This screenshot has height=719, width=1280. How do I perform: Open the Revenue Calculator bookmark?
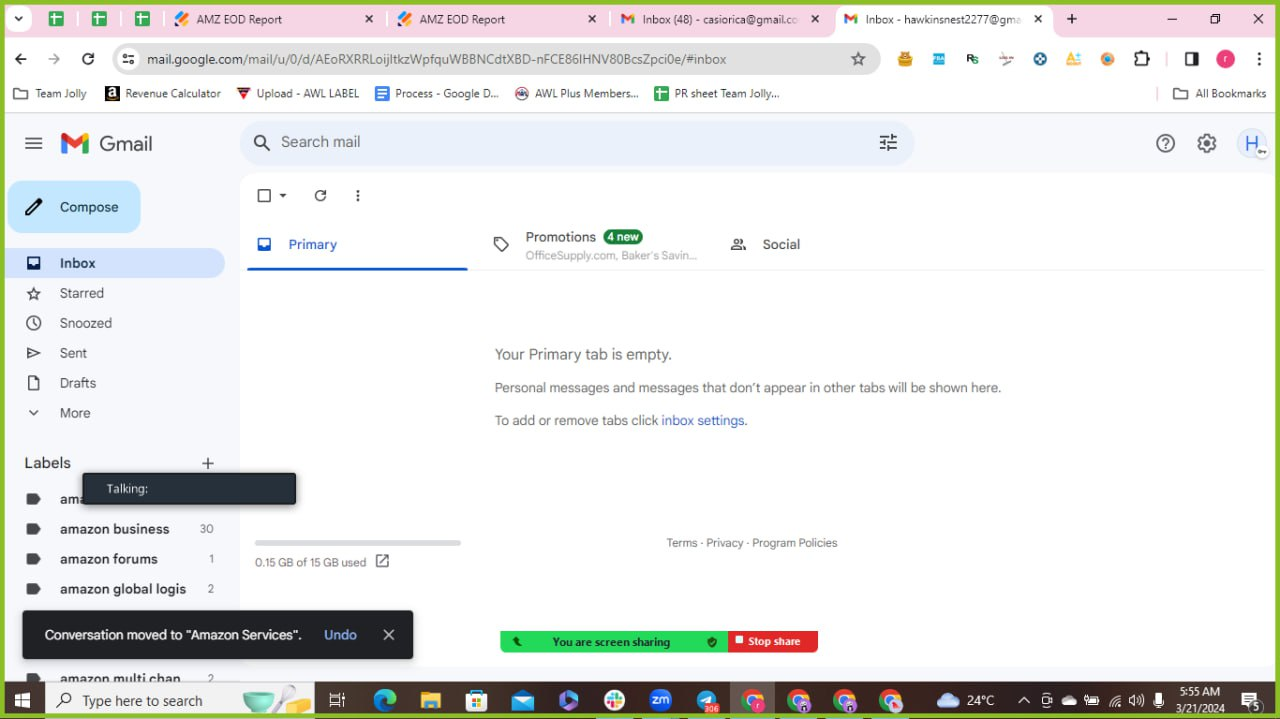pos(162,93)
